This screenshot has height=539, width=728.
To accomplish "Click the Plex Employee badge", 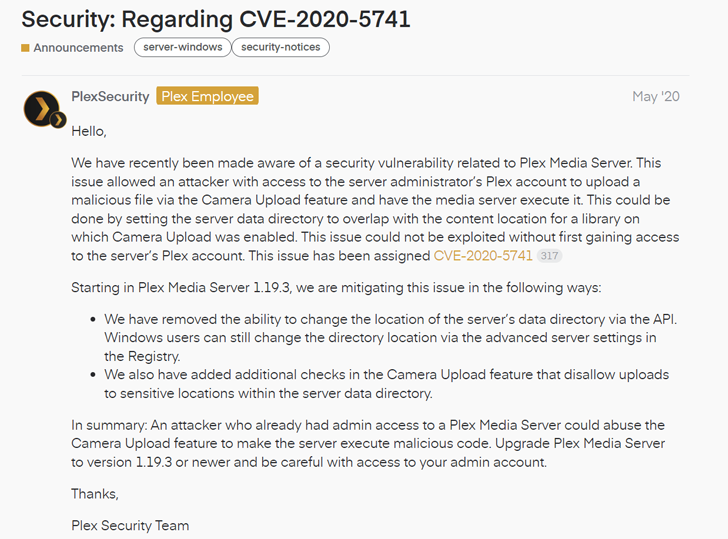I will coord(208,96).
